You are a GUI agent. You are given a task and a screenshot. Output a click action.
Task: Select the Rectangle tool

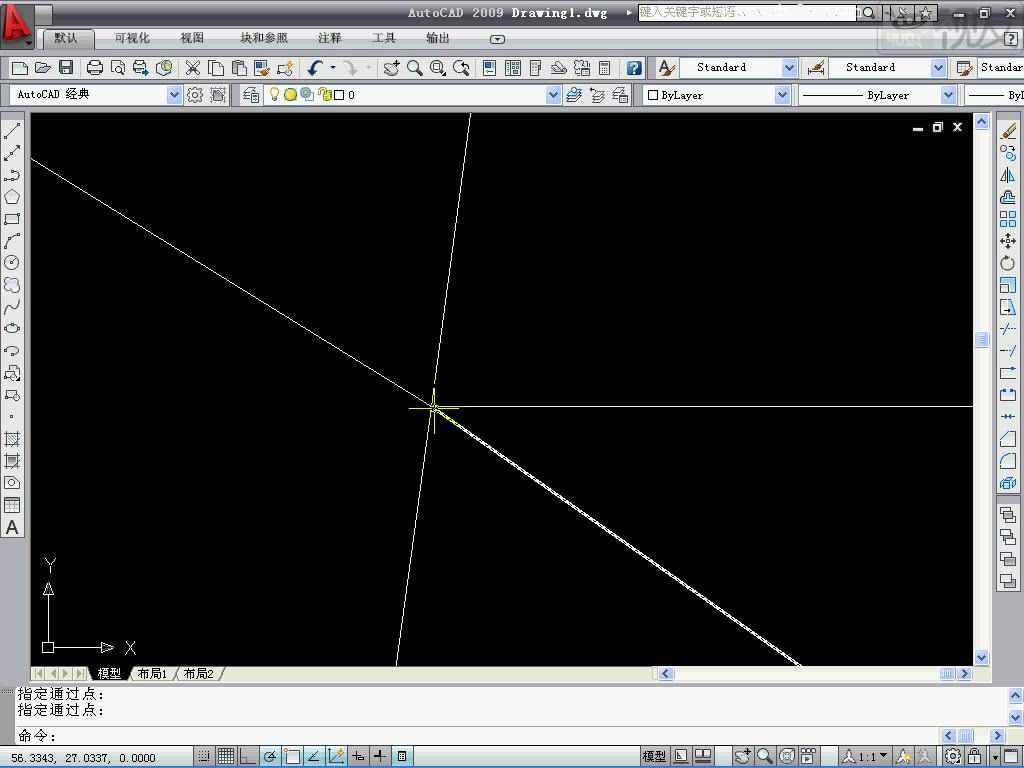pos(12,219)
